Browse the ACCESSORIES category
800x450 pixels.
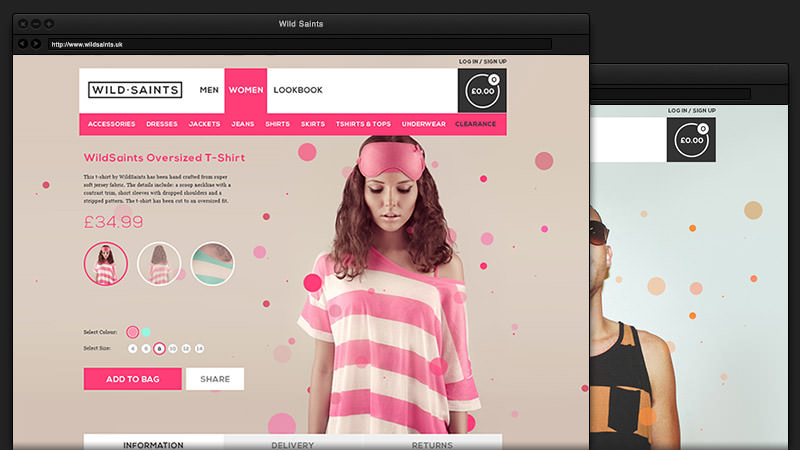tap(111, 124)
